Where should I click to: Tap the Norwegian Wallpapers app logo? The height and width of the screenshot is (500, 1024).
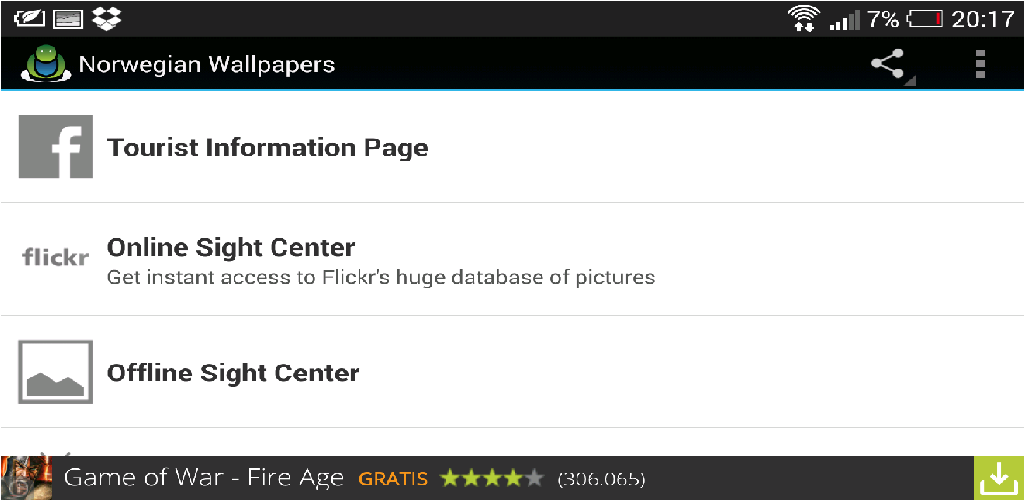tap(44, 65)
